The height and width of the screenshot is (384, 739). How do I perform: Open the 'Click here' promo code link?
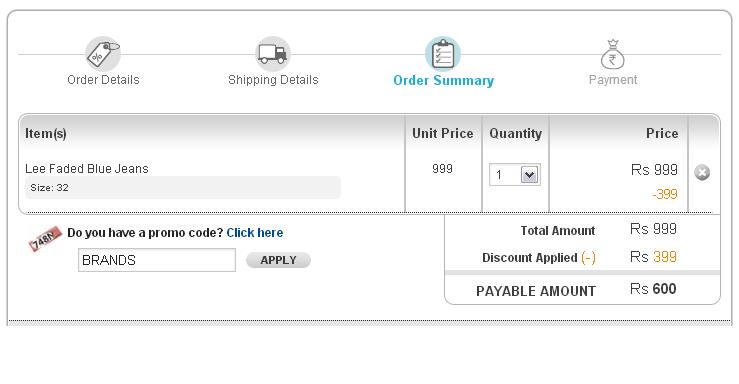pyautogui.click(x=255, y=233)
